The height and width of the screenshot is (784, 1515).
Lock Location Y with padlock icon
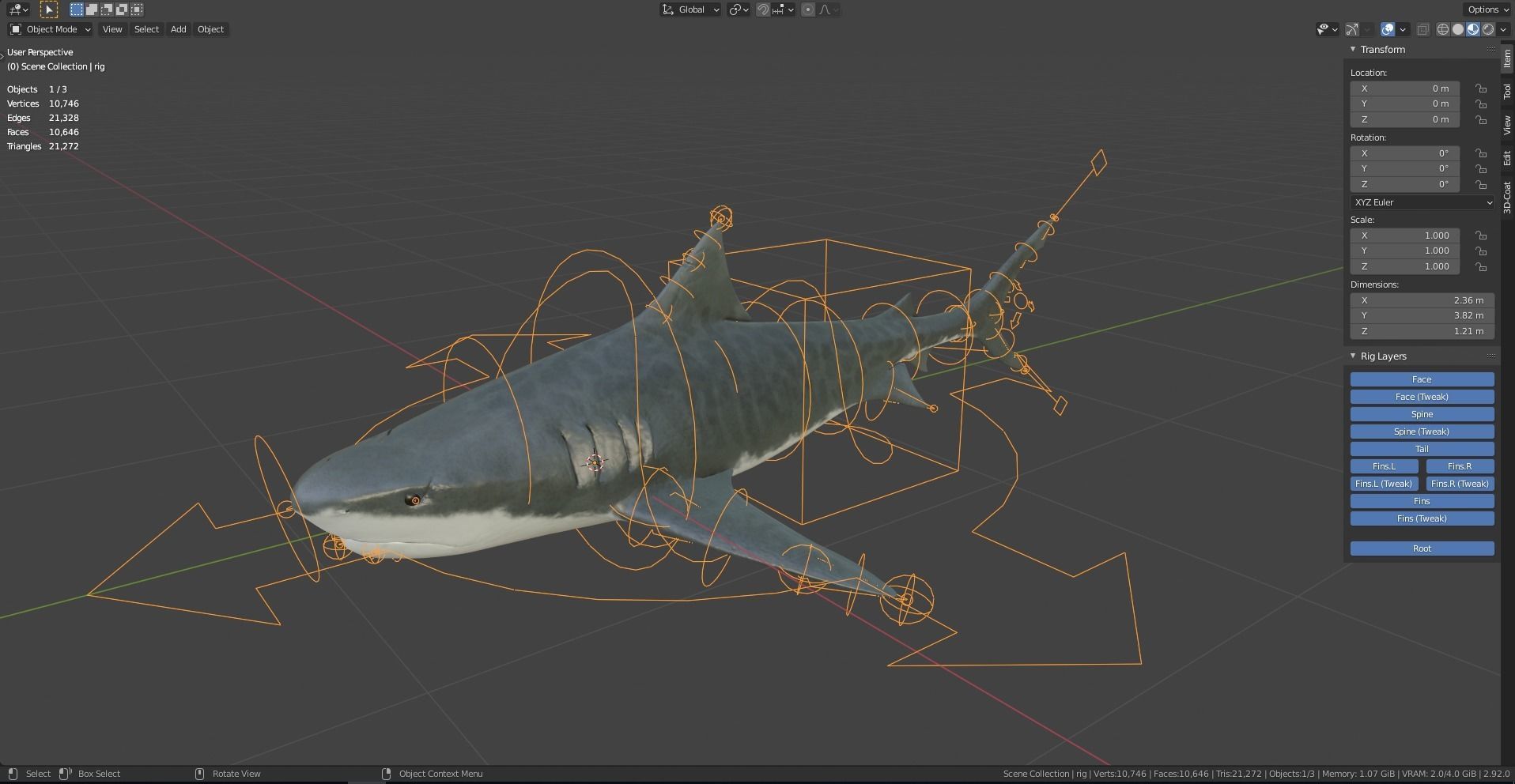[x=1480, y=104]
